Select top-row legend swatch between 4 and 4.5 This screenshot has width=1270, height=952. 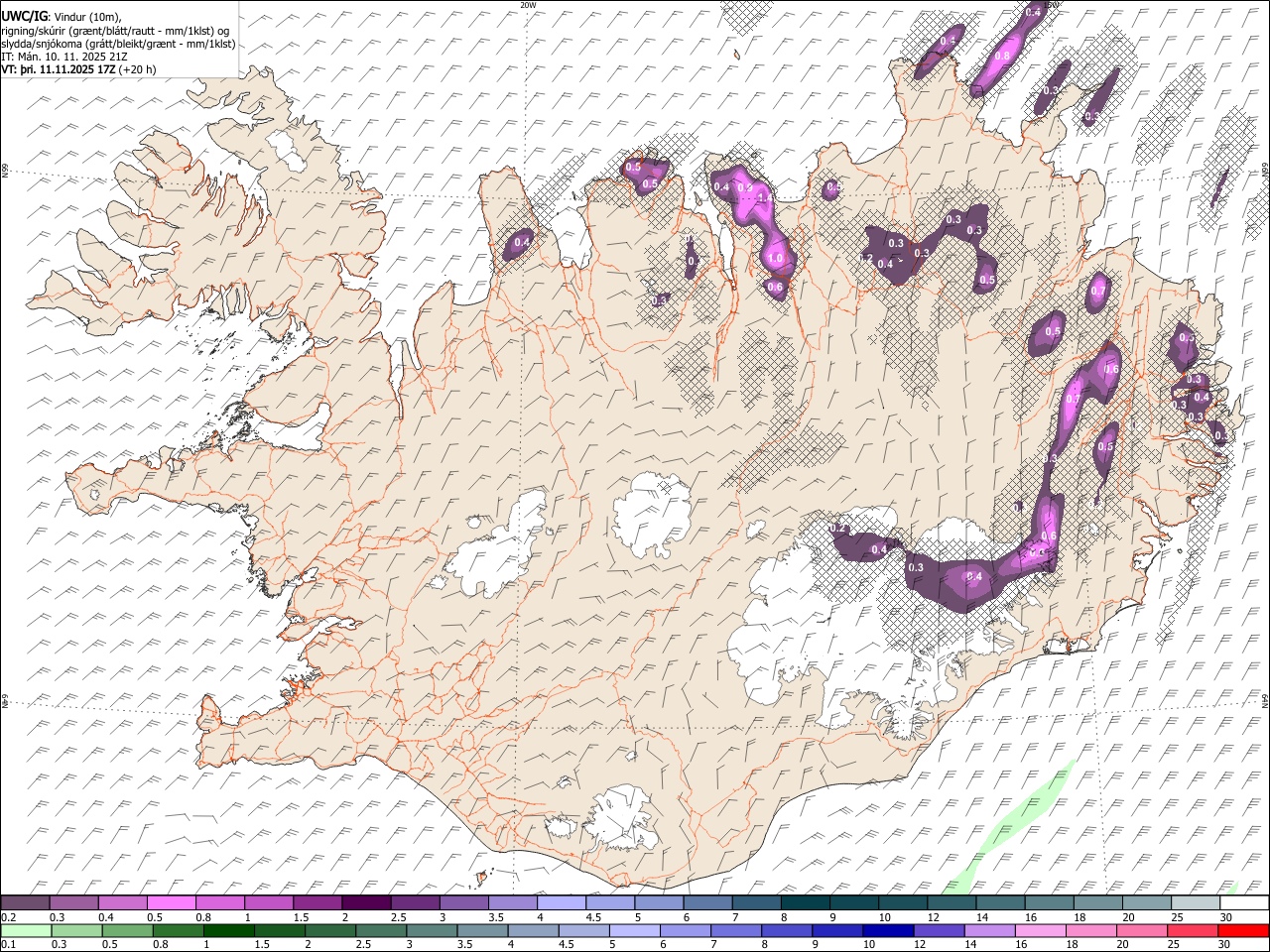click(562, 902)
